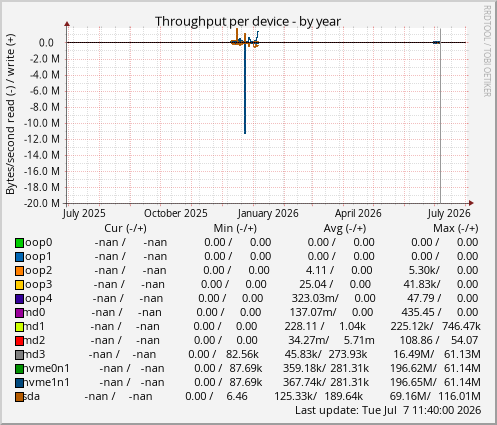Click the md1 max read value '225.12k/'
497x425 pixels.
point(412,326)
